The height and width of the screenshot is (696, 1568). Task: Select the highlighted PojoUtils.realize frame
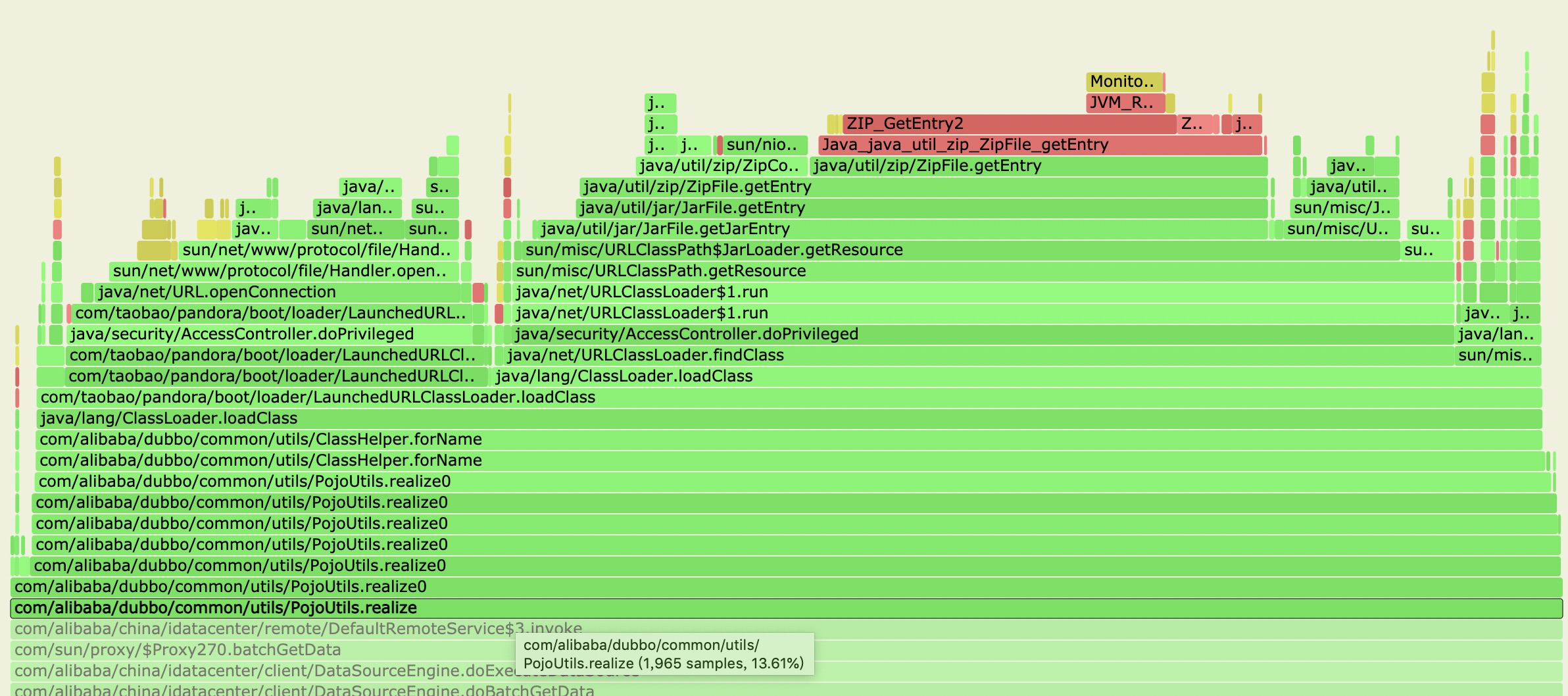tap(786, 608)
